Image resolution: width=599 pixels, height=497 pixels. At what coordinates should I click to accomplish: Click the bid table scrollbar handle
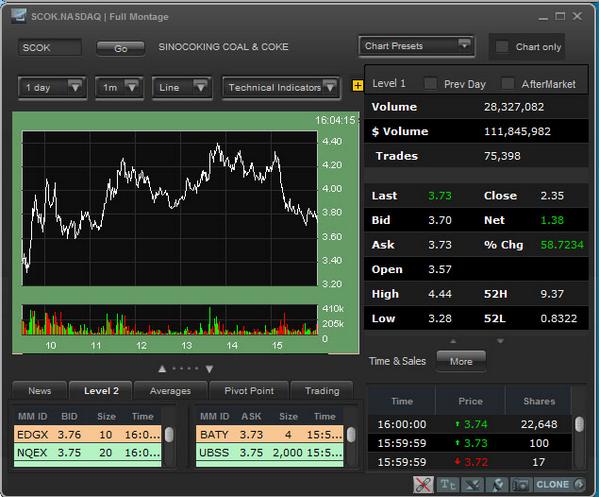click(169, 435)
